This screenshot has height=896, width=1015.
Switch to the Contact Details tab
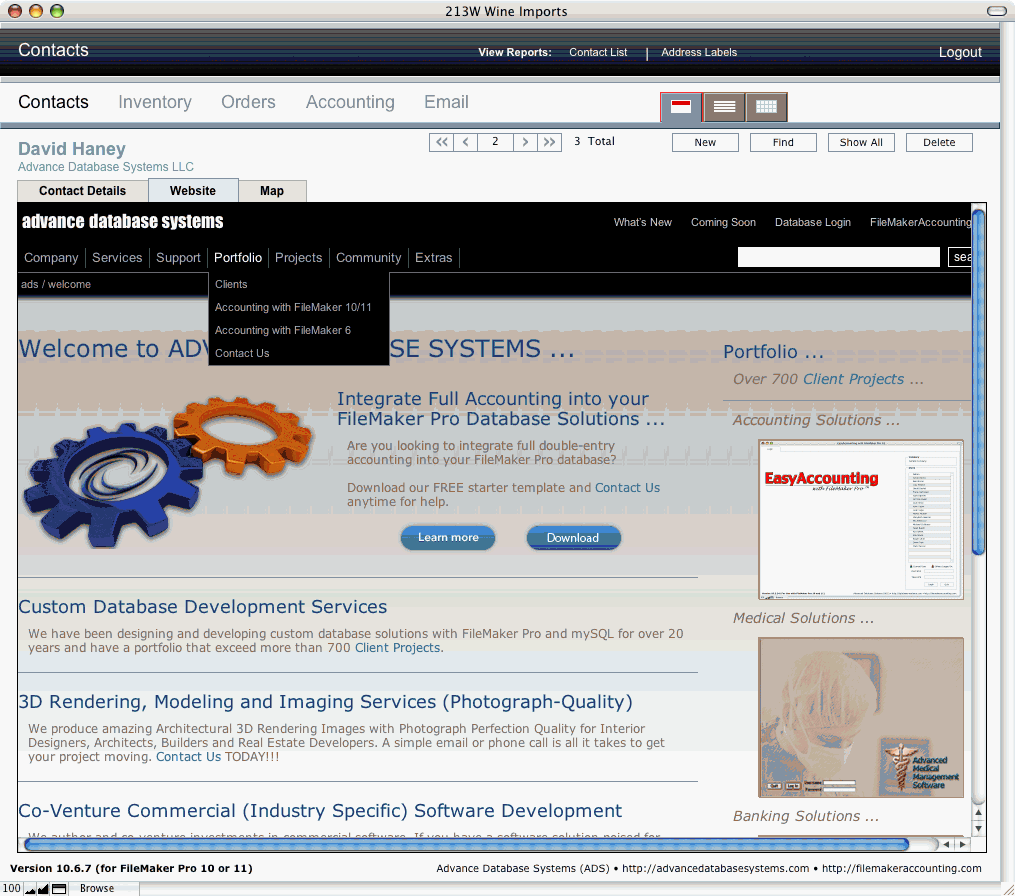point(82,191)
